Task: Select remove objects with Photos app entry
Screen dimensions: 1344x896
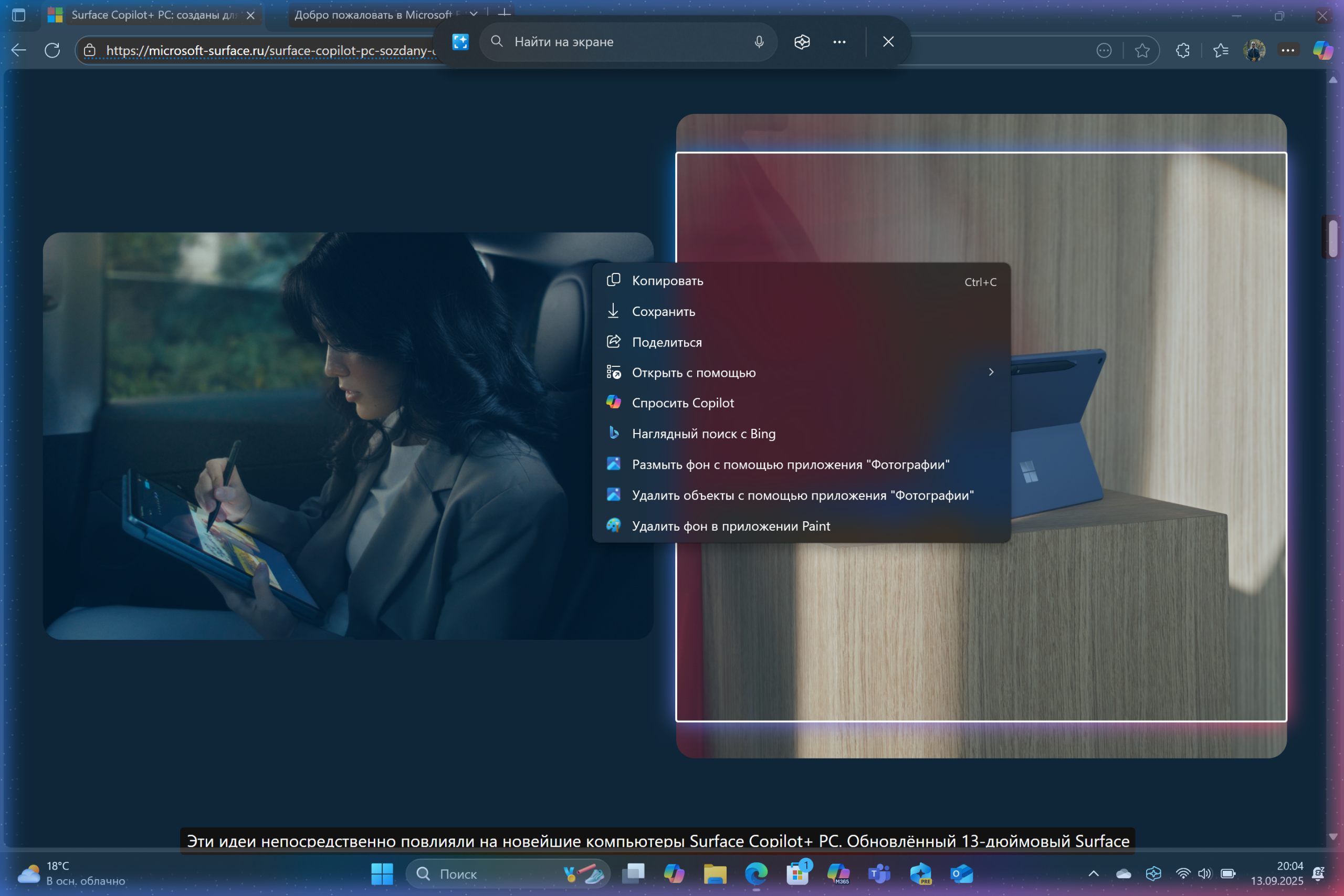Action: [801, 496]
